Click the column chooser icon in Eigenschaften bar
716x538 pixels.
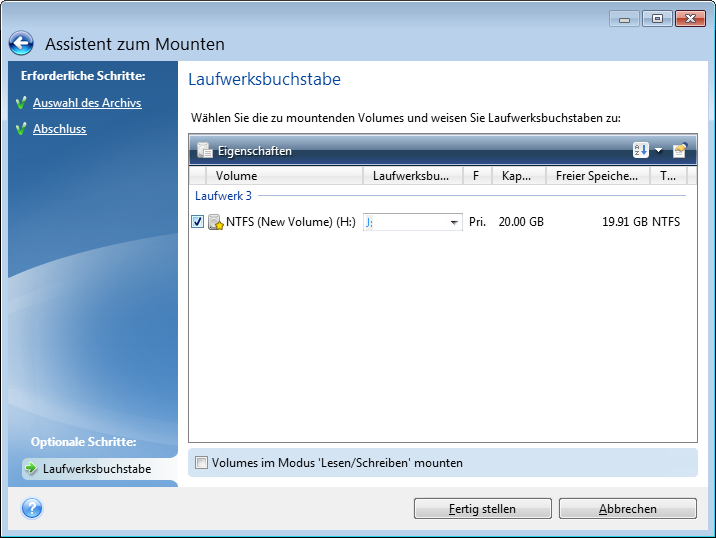pyautogui.click(x=680, y=150)
